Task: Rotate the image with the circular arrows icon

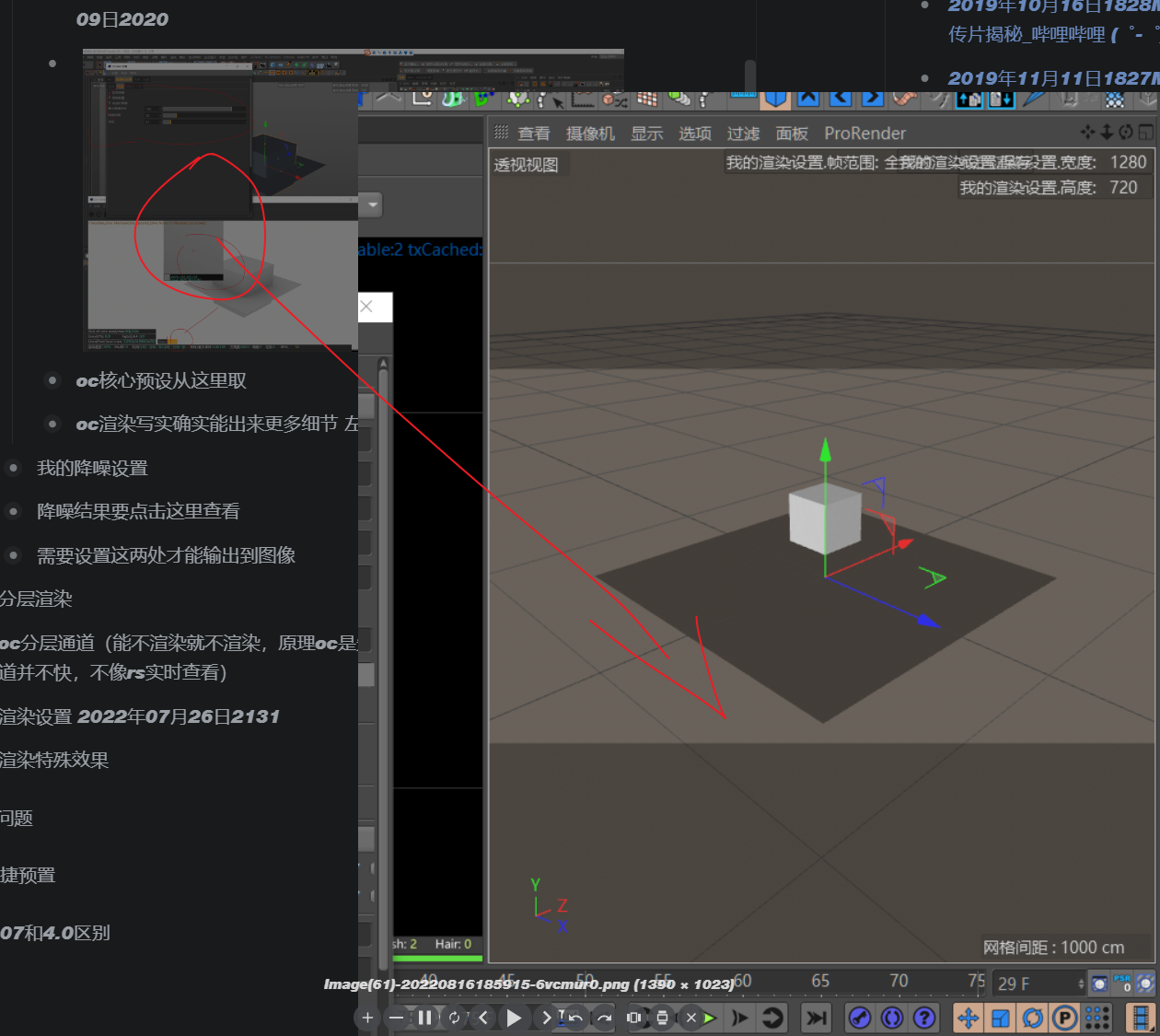Action: tap(454, 1018)
